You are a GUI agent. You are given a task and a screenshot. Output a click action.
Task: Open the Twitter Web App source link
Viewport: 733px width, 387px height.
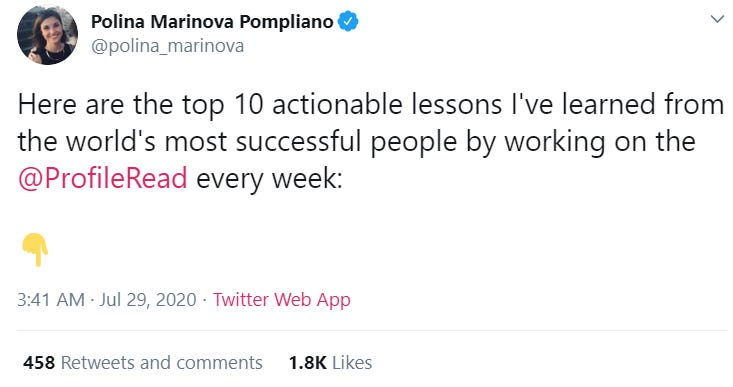281,300
